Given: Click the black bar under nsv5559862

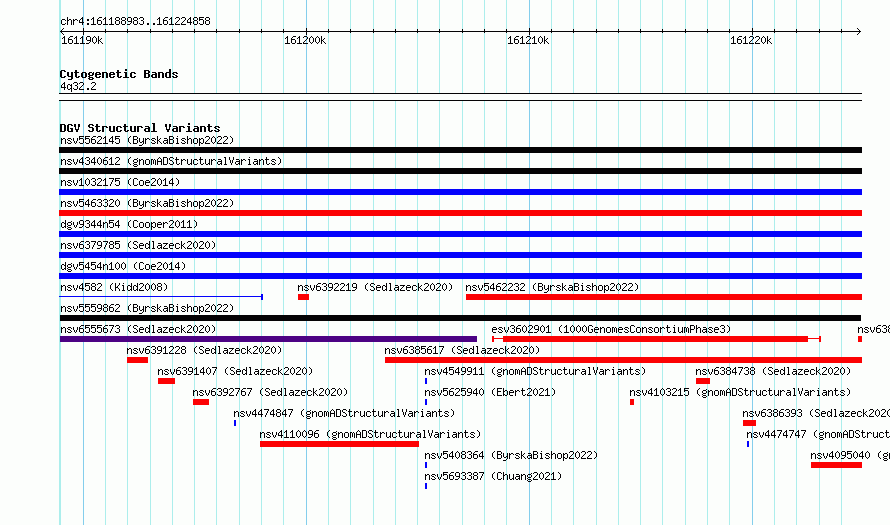Looking at the screenshot, I should [x=460, y=318].
